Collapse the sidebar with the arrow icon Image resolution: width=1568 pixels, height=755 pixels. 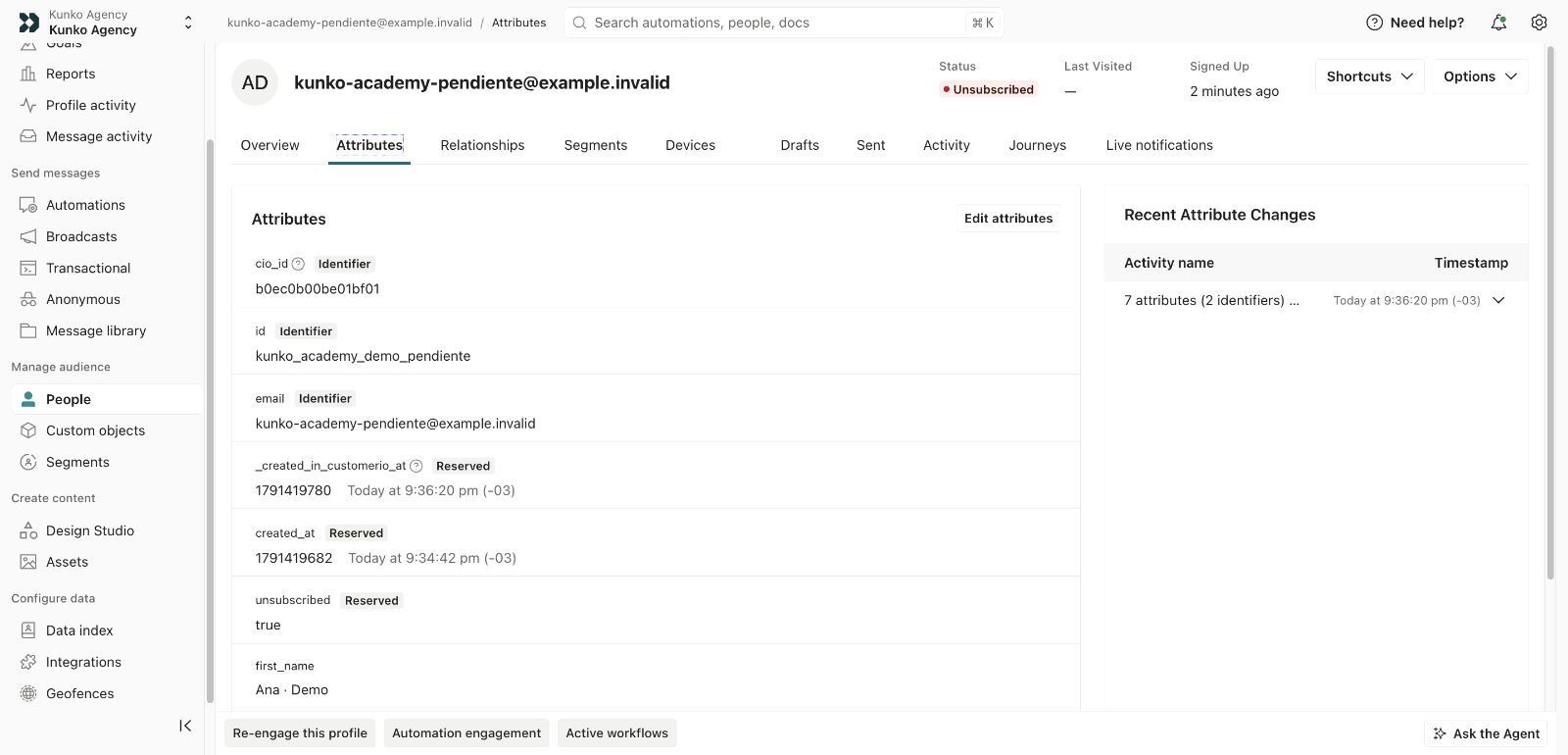[x=185, y=726]
